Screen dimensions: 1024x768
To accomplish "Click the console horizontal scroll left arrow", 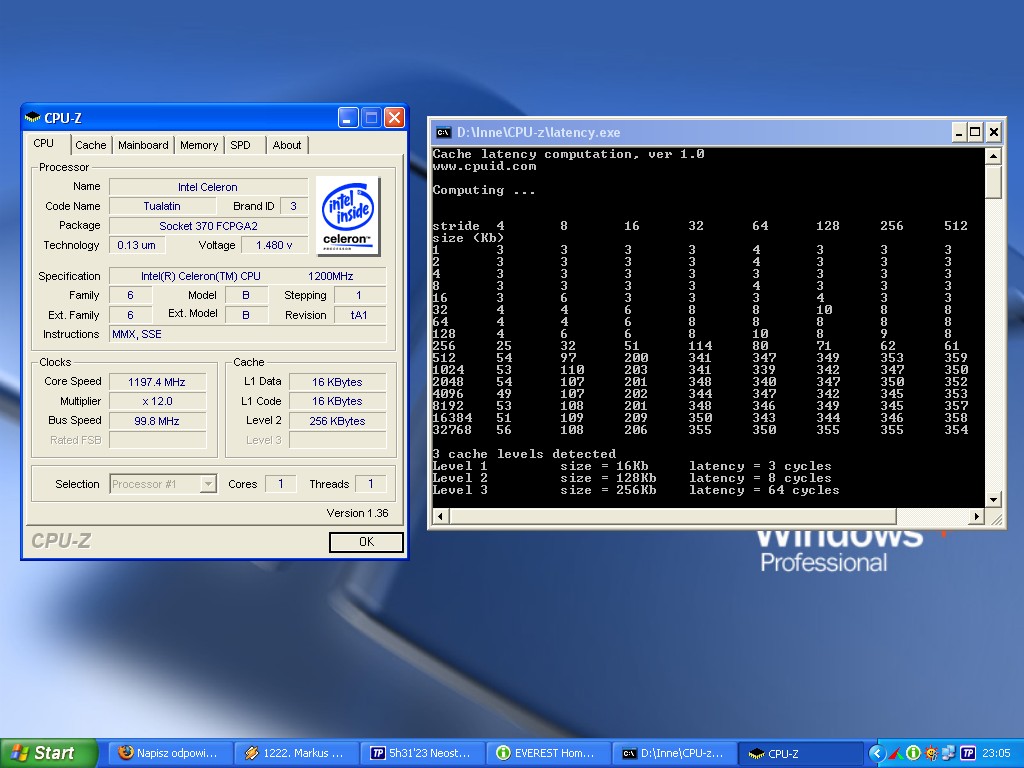I will [x=440, y=516].
